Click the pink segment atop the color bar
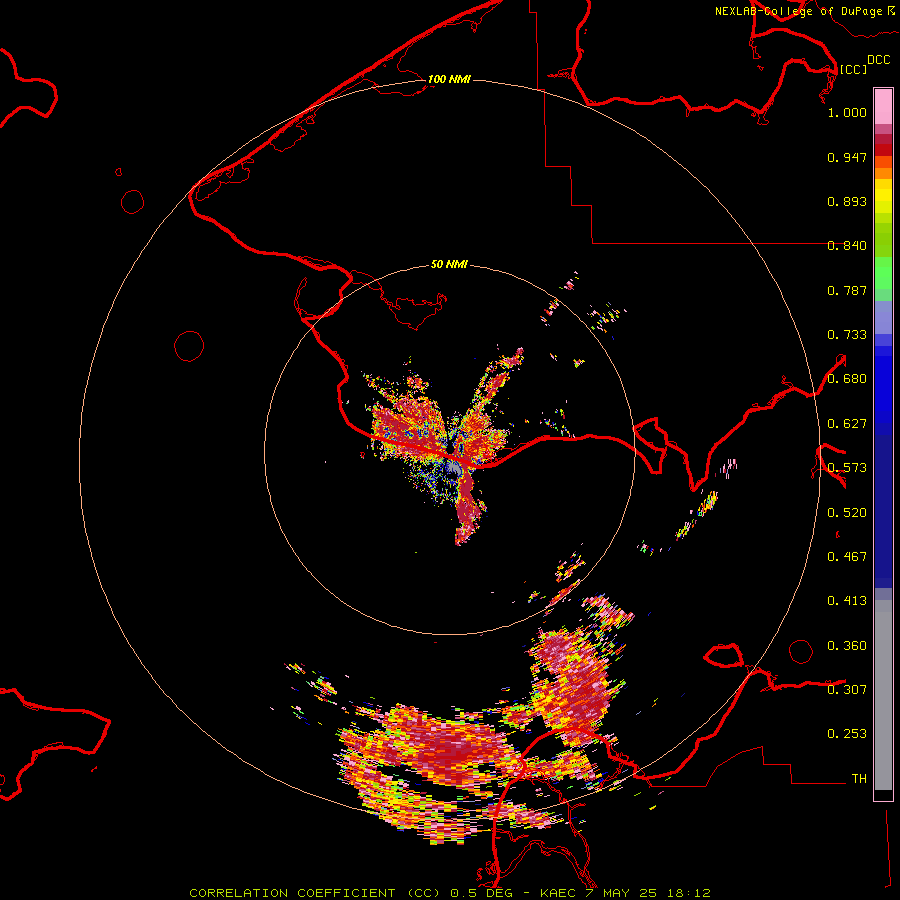 coord(883,106)
